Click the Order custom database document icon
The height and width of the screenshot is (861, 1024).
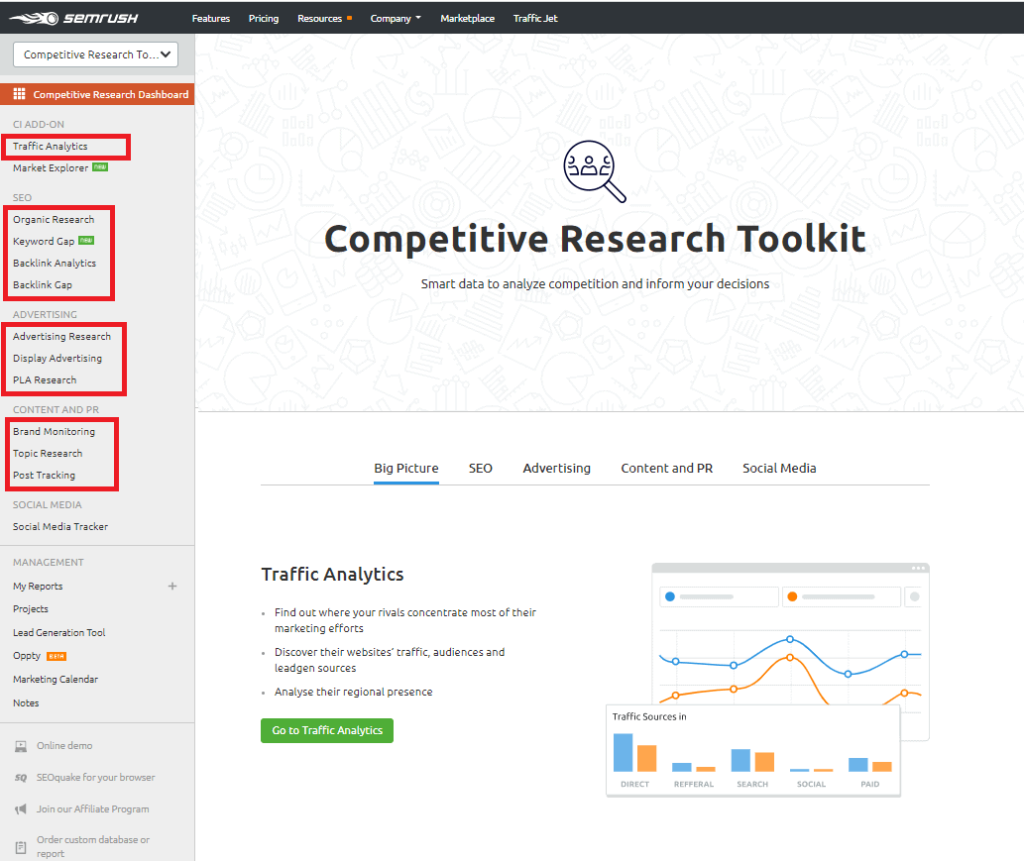pos(21,847)
